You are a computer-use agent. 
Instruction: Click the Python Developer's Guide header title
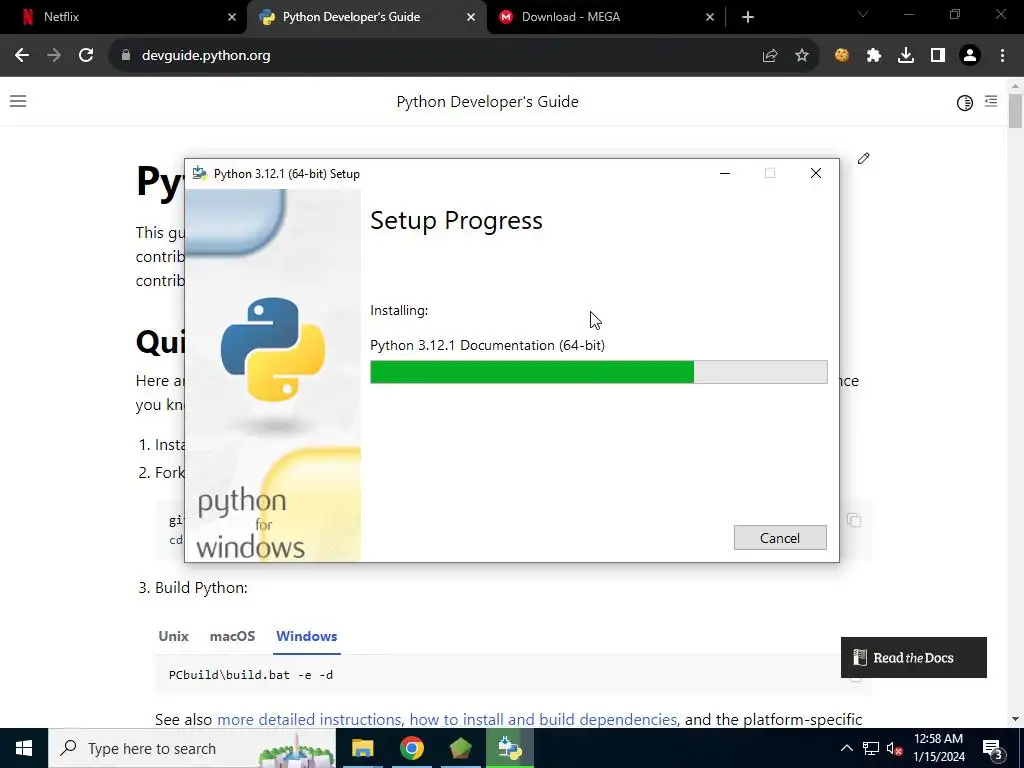click(x=487, y=102)
